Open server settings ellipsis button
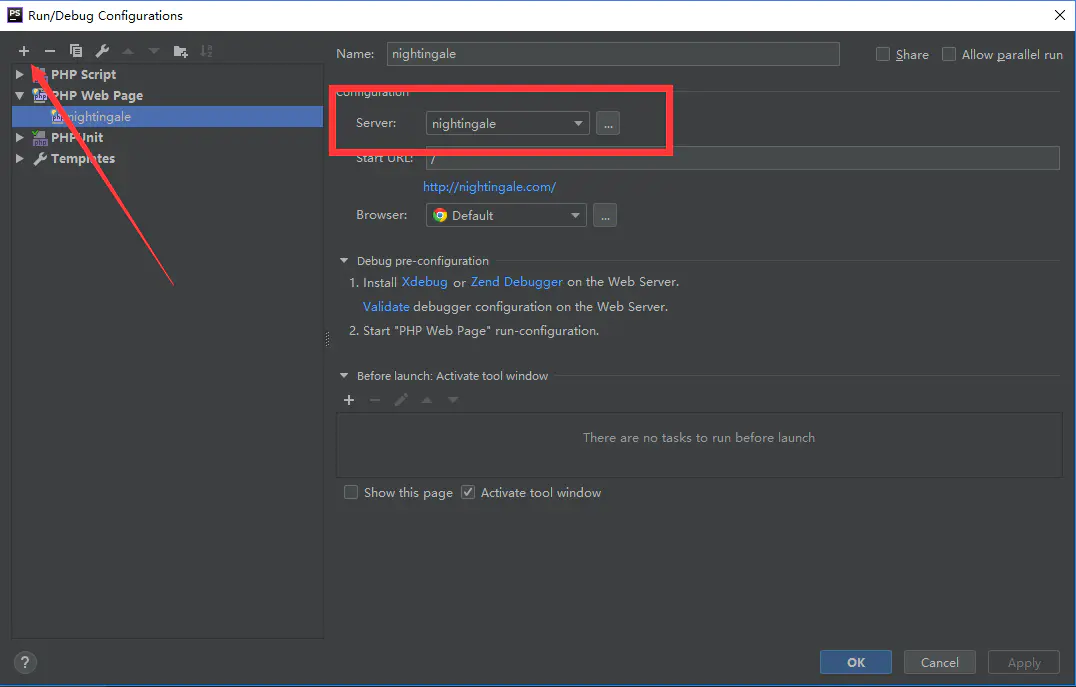This screenshot has width=1076, height=687. click(x=607, y=124)
